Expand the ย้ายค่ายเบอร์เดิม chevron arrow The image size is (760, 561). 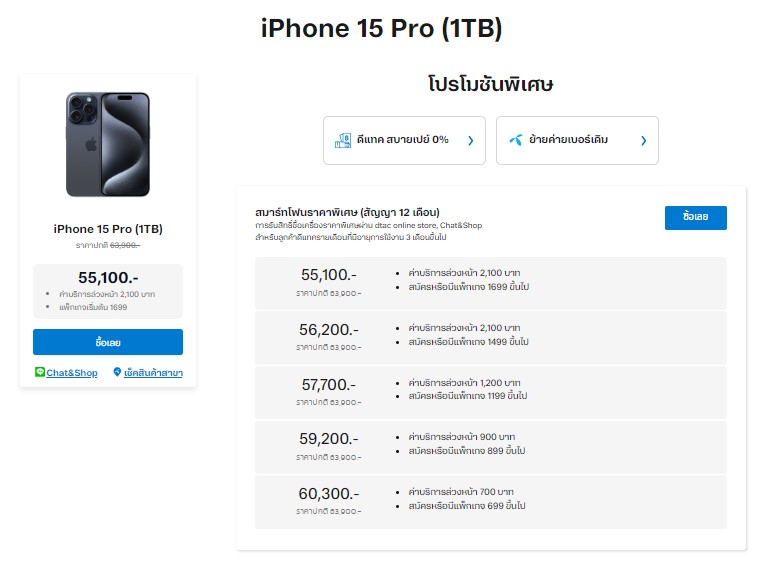click(643, 141)
